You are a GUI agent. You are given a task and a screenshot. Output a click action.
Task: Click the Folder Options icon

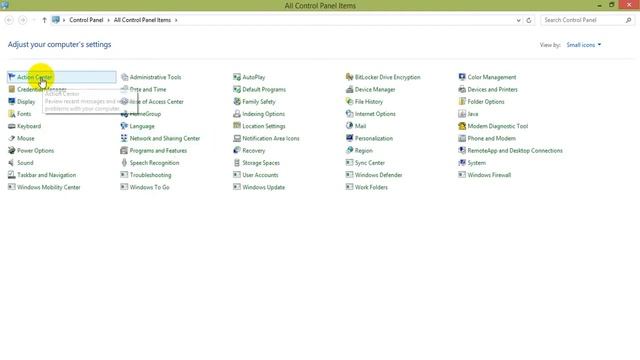pos(462,102)
